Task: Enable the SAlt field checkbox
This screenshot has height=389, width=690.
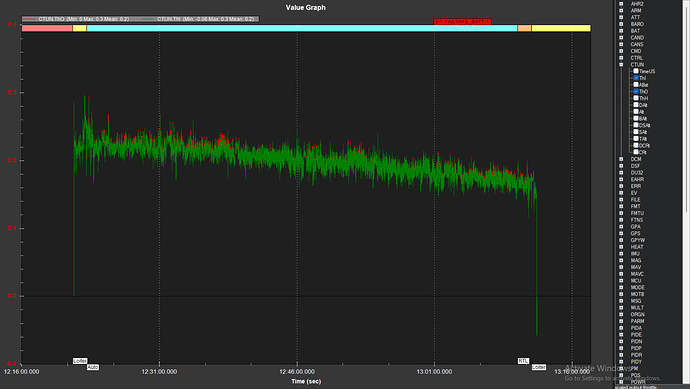Action: (x=636, y=132)
